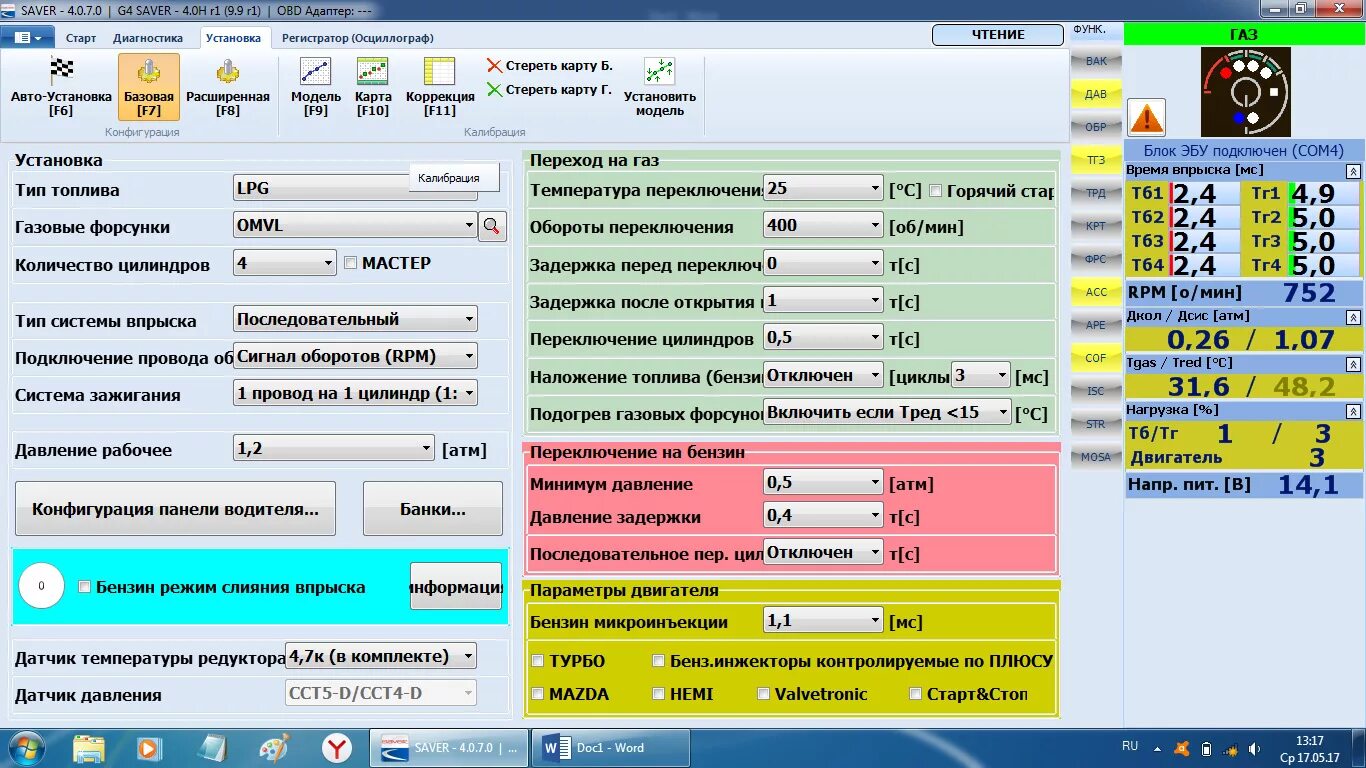Click the Информация button
Viewport: 1366px width, 768px height.
[456, 586]
